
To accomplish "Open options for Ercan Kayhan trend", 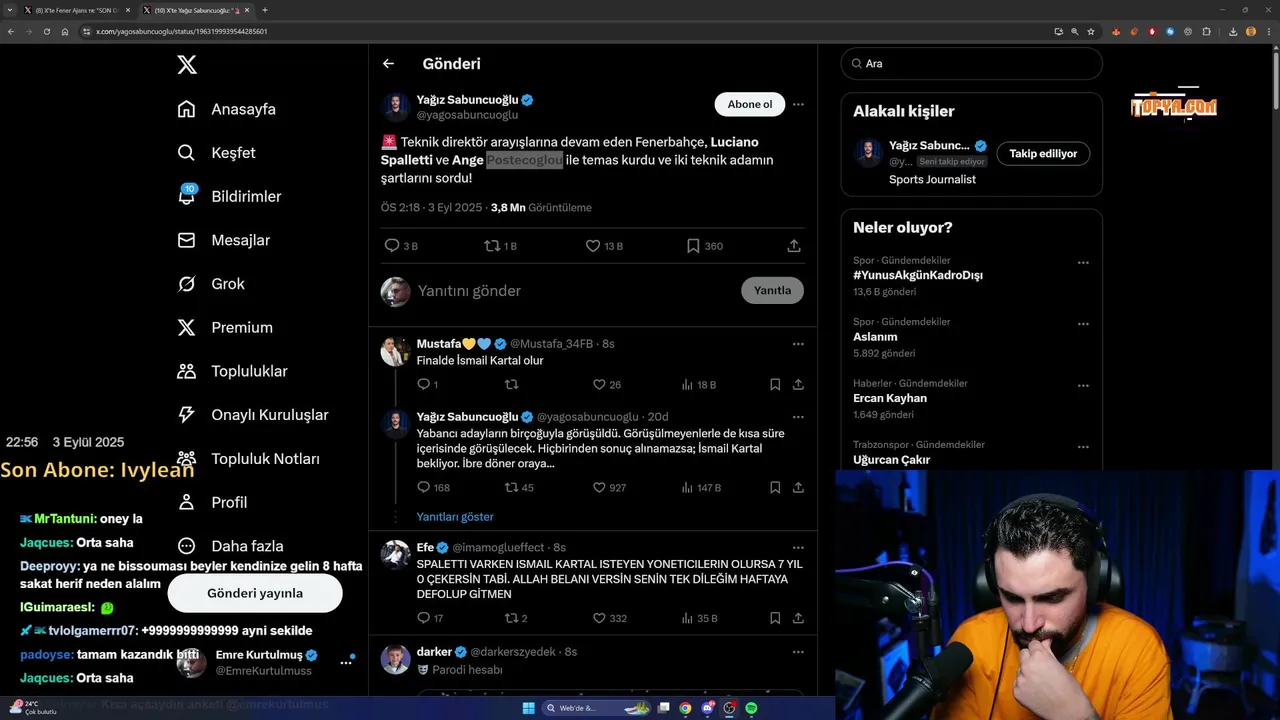I will click(x=1083, y=386).
